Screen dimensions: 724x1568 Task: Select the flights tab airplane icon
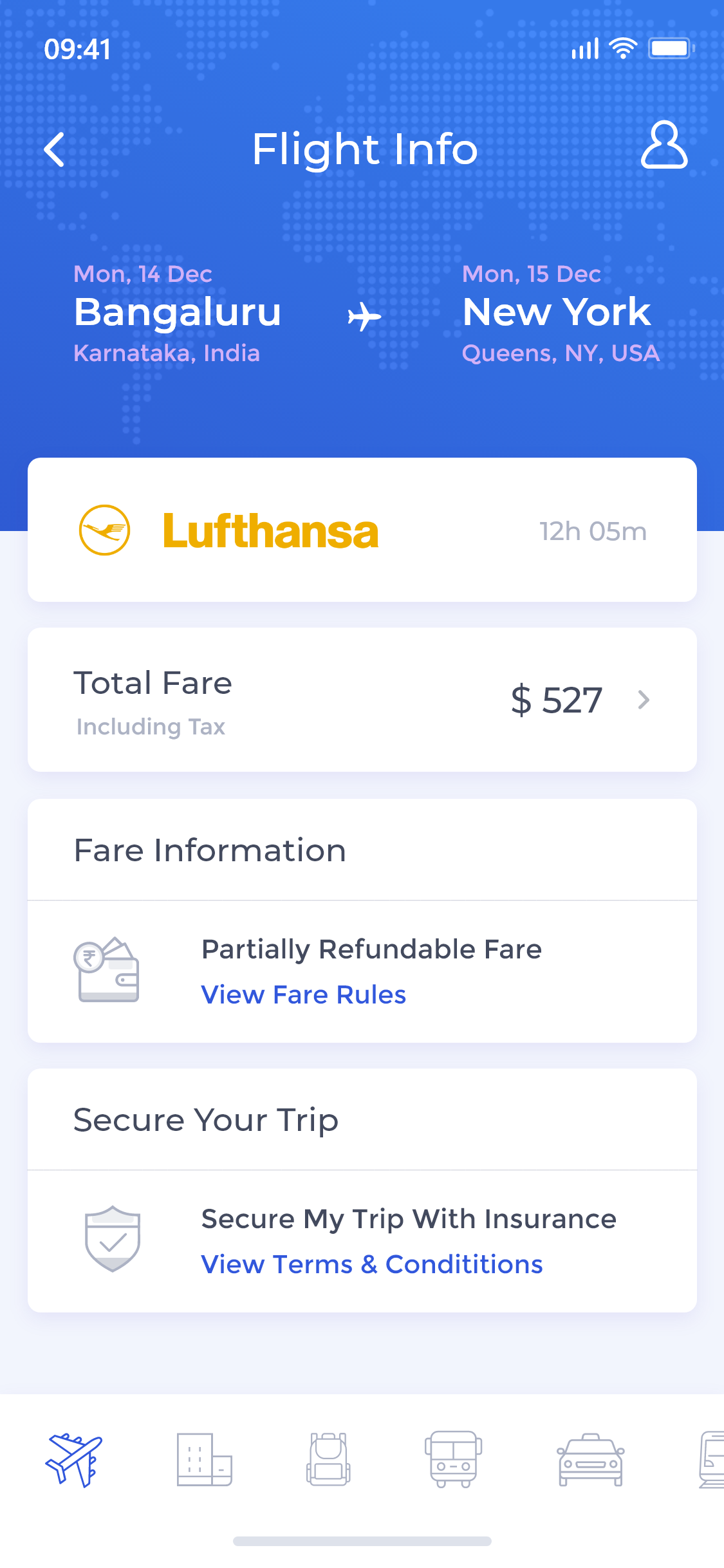pos(74,1460)
